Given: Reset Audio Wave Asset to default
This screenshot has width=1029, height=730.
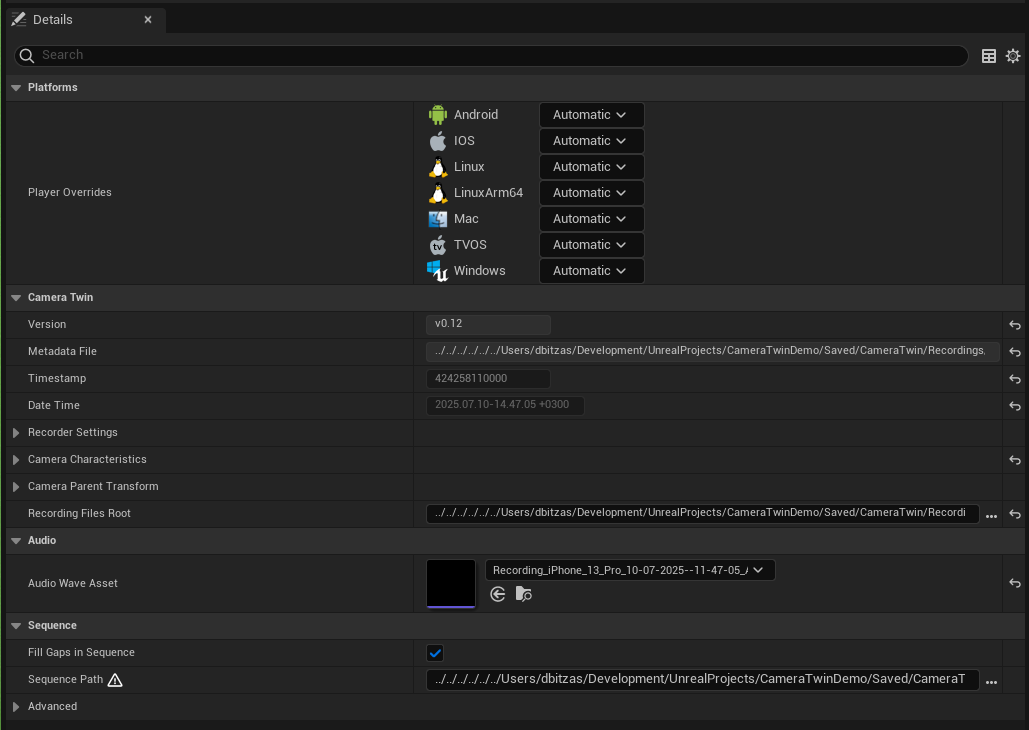Looking at the screenshot, I should [1015, 584].
